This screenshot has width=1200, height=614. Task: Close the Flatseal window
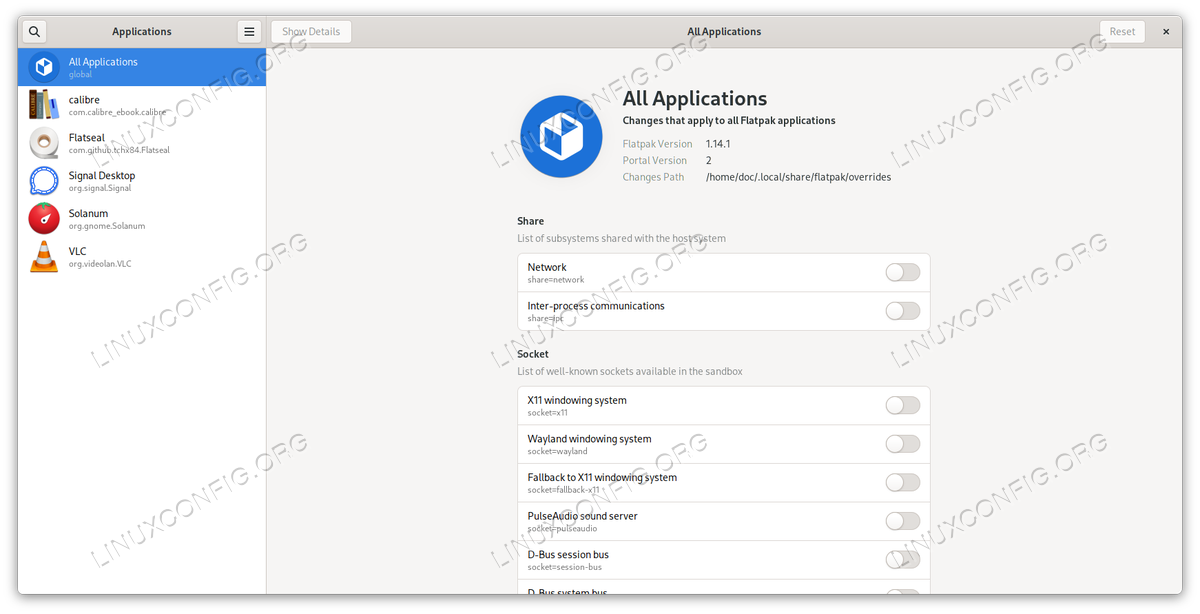pyautogui.click(x=1166, y=31)
